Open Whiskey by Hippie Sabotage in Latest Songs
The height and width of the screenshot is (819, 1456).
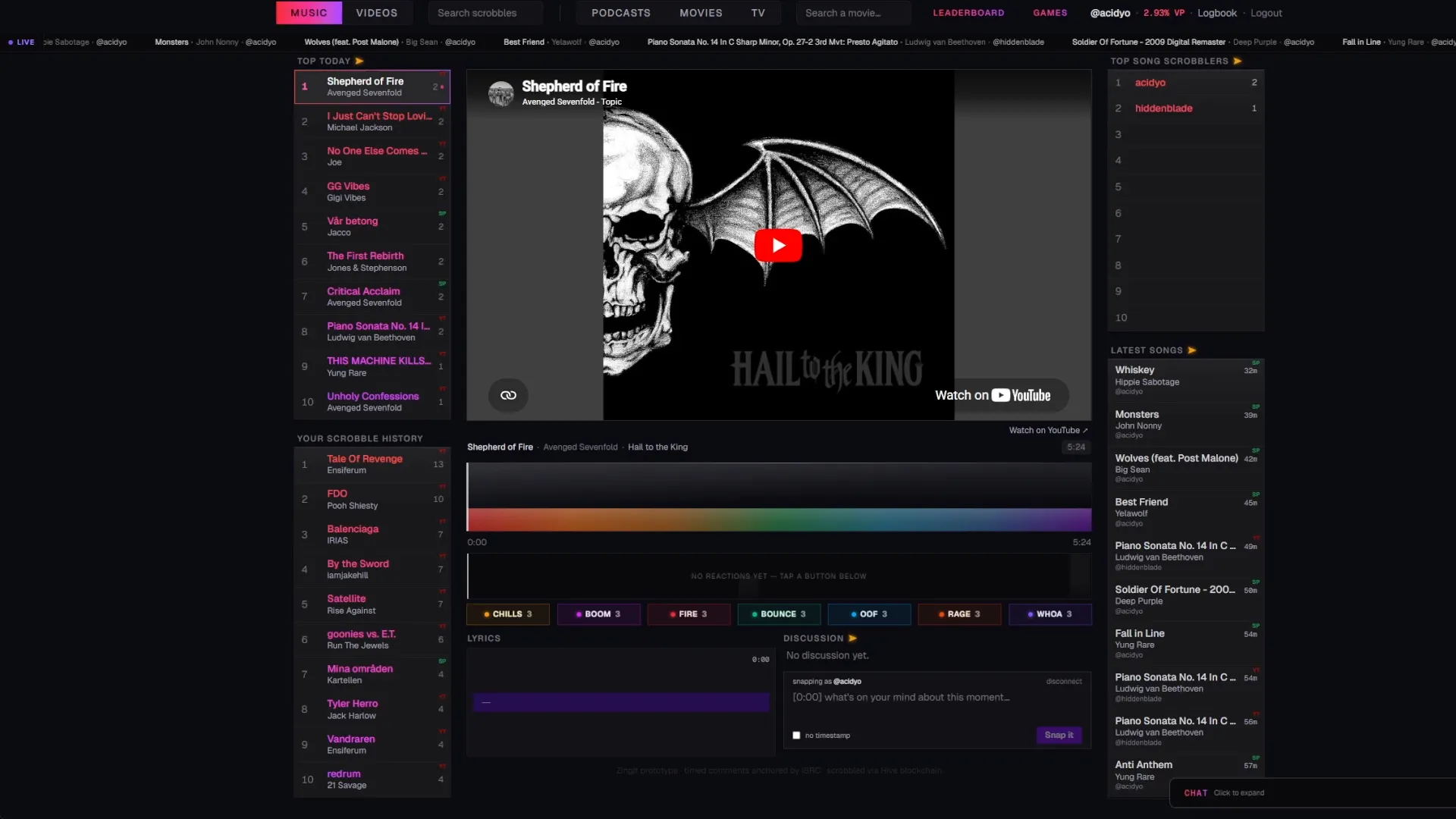click(x=1186, y=380)
